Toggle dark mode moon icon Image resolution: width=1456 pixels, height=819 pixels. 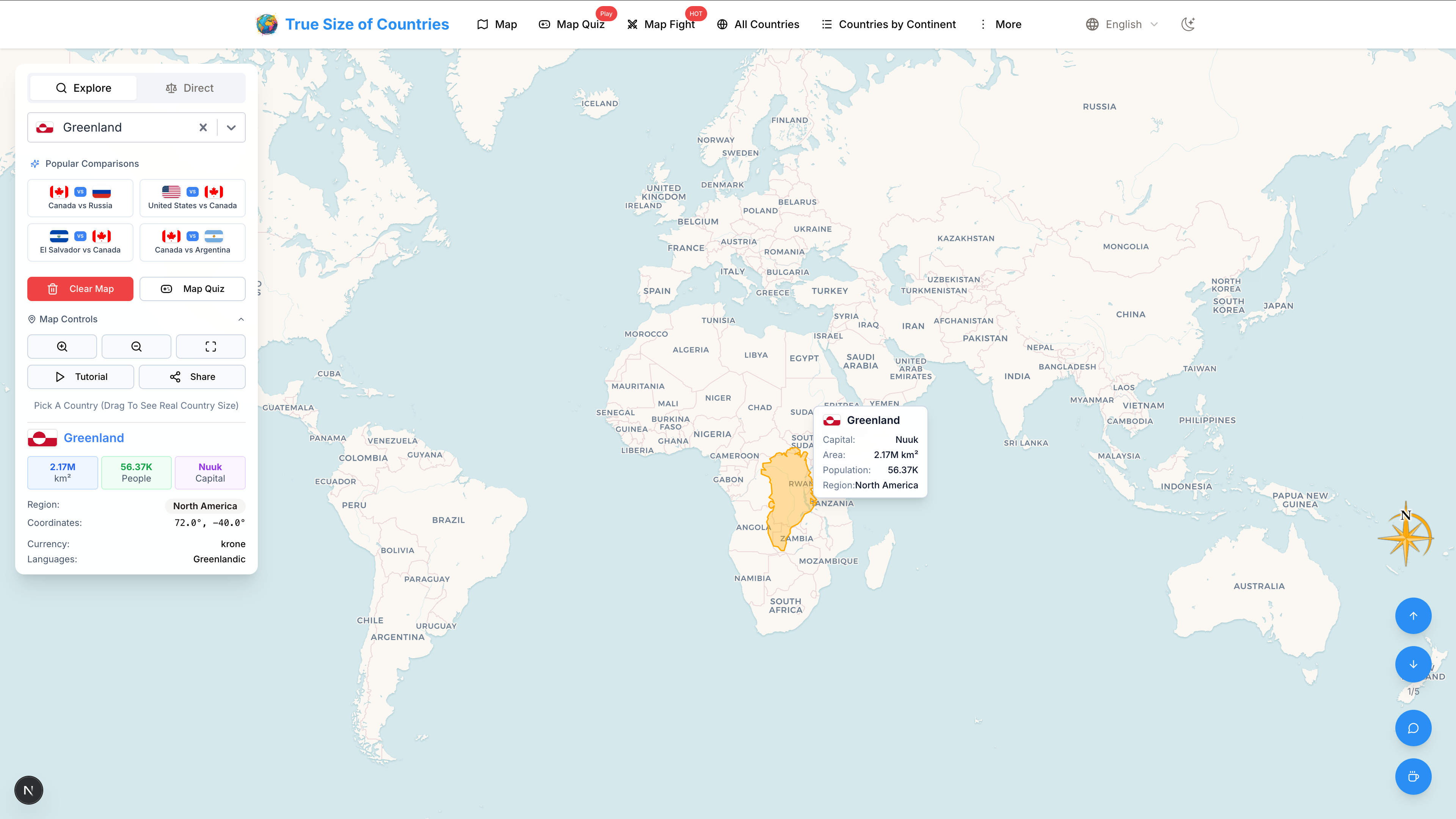point(1188,24)
